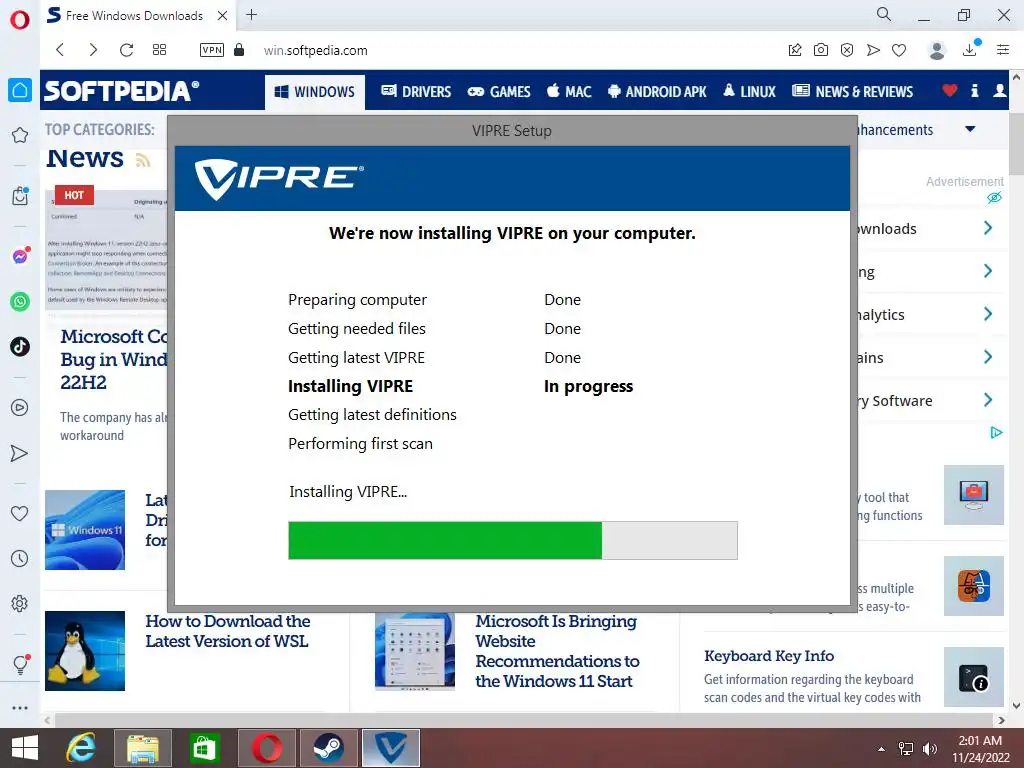Open the send-to-Flow arrow icon
Screen dimensions: 1024x768
coord(873,50)
